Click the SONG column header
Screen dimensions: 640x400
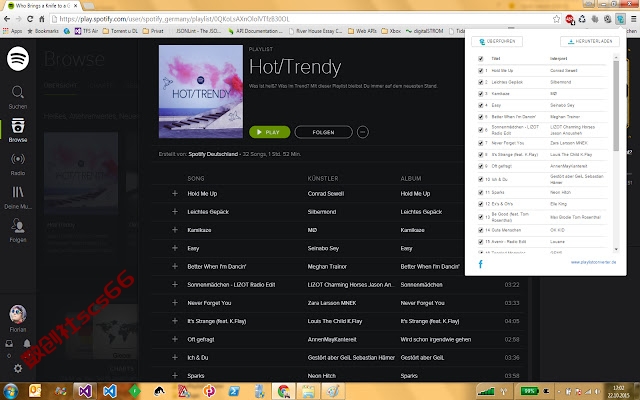(196, 178)
